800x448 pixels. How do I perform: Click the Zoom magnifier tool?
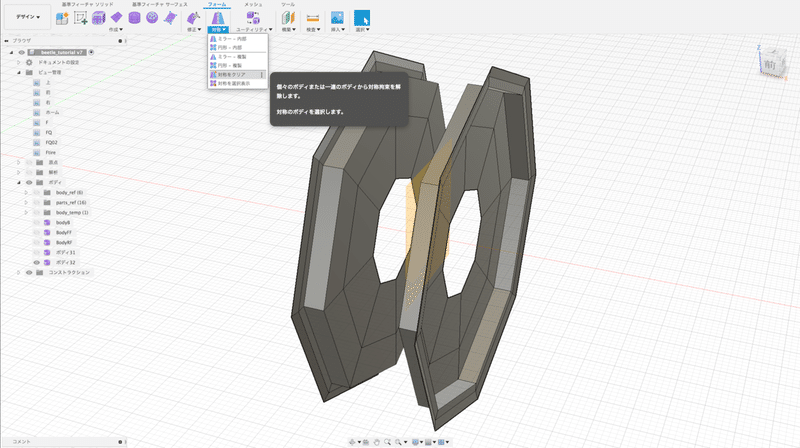coord(387,442)
